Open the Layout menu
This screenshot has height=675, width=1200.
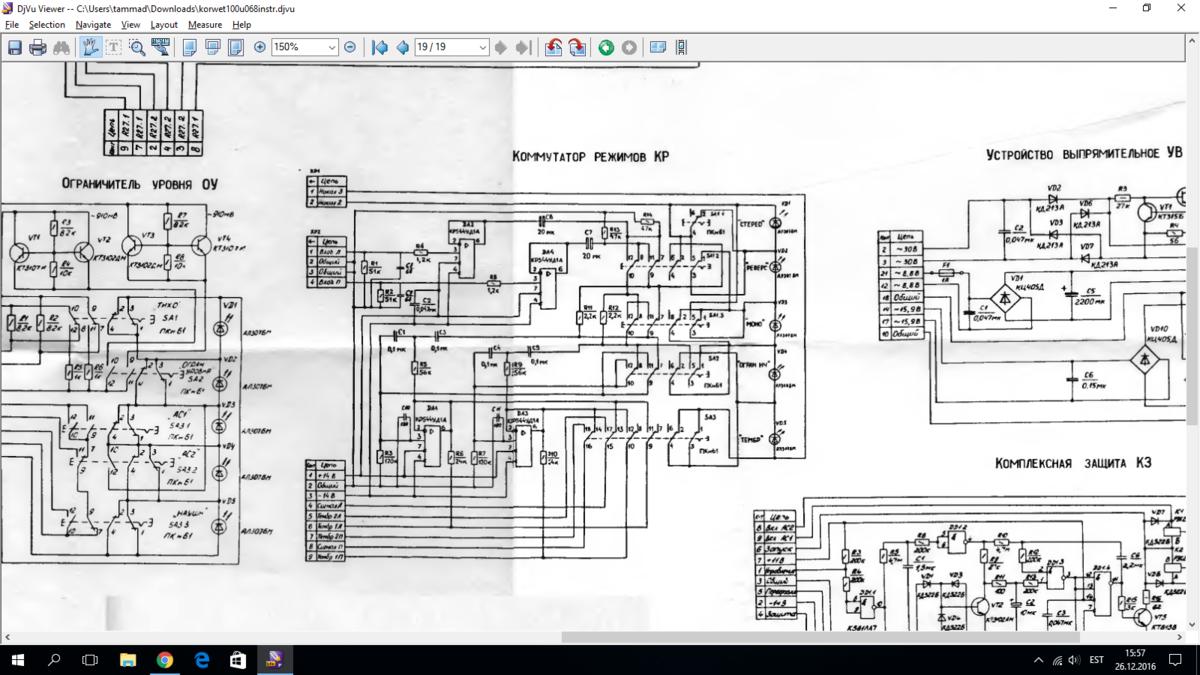pyautogui.click(x=164, y=24)
